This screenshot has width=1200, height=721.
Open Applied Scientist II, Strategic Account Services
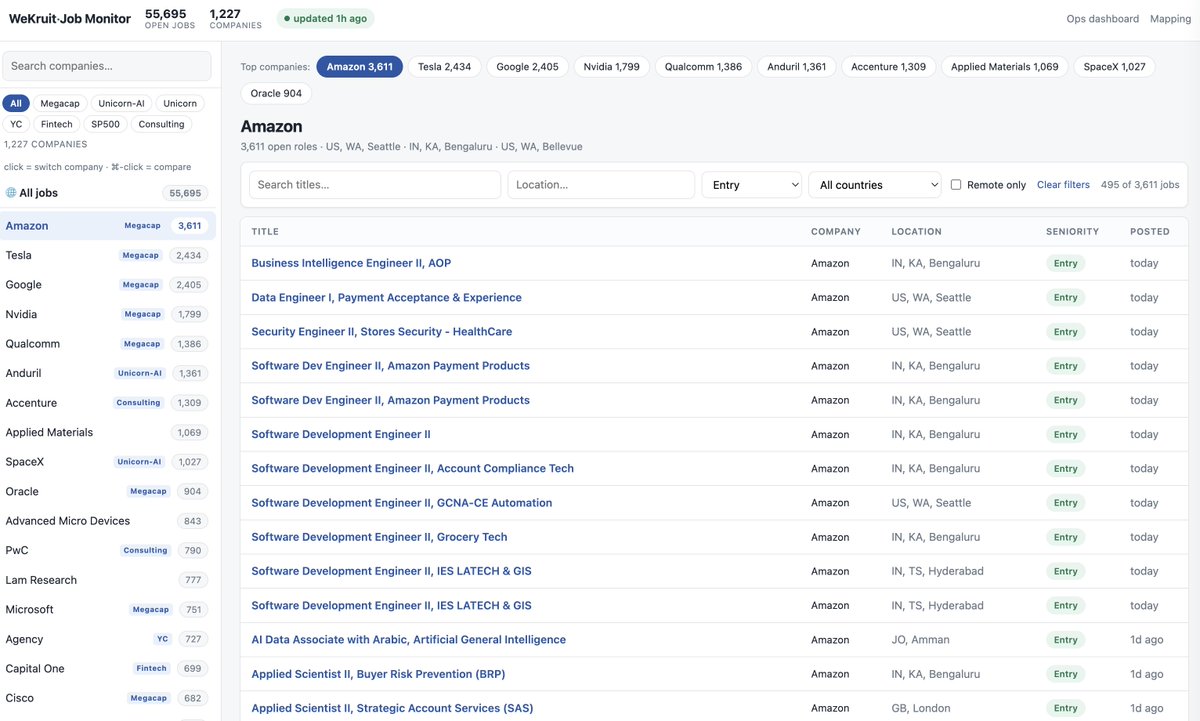coord(392,708)
